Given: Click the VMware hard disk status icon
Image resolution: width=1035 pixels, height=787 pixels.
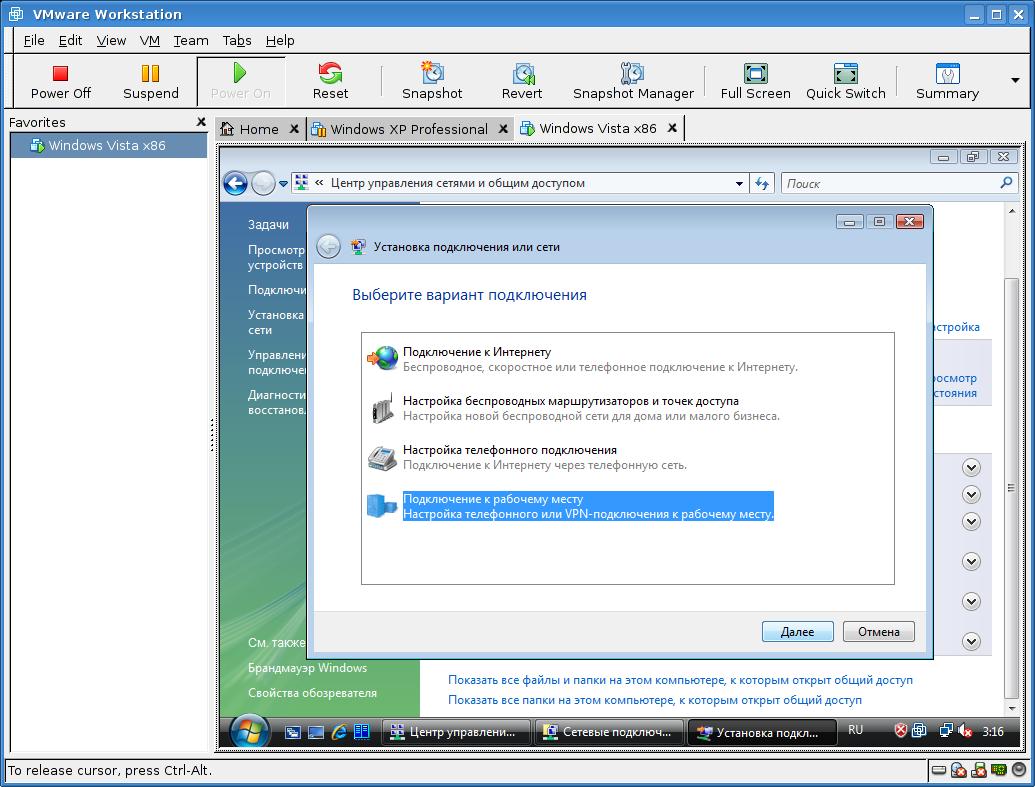Looking at the screenshot, I should [939, 770].
